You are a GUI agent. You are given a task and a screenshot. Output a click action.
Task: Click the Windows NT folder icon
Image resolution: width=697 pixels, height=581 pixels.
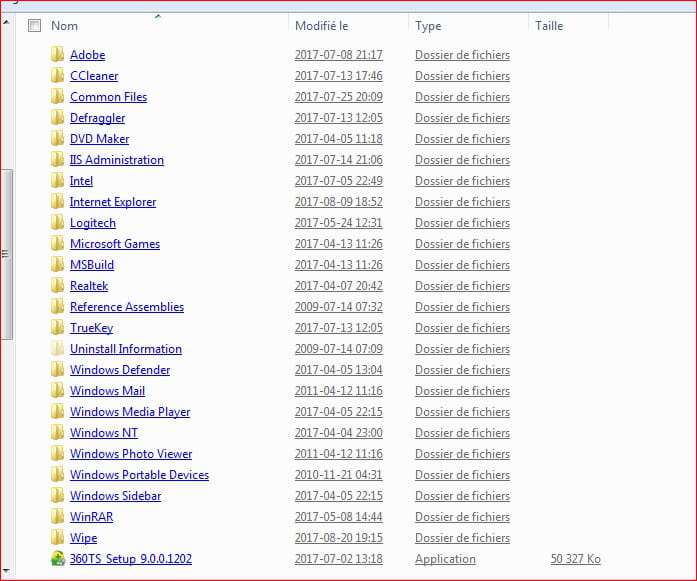pyautogui.click(x=57, y=433)
